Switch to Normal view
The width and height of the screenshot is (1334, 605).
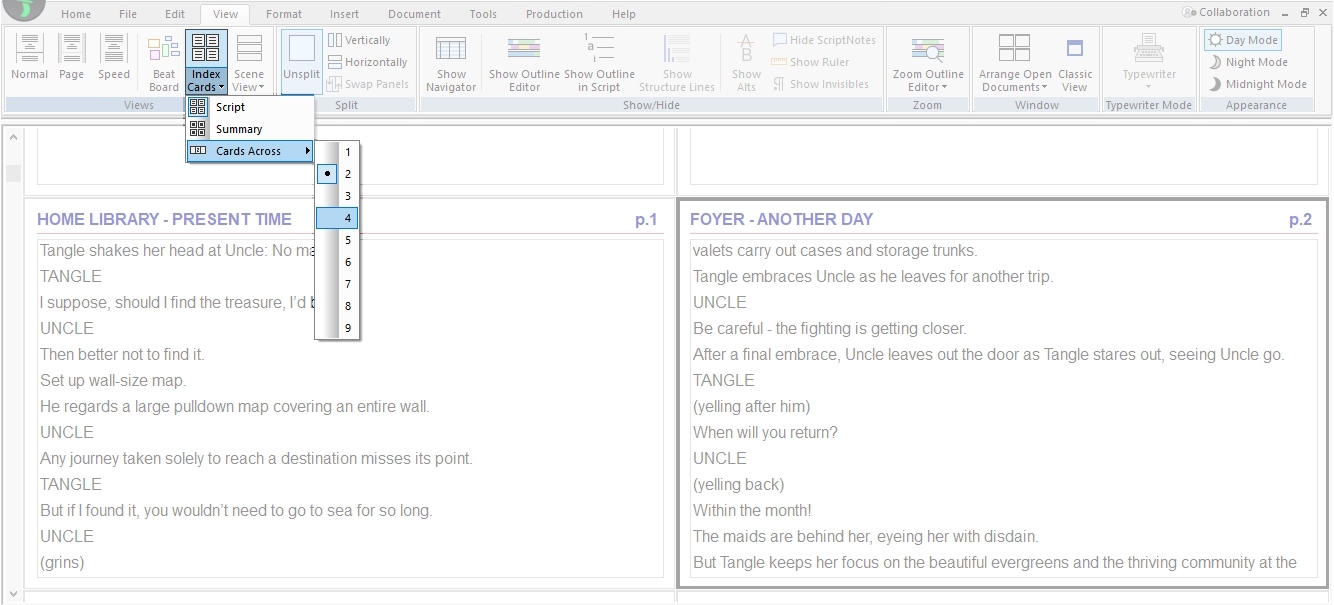29,60
